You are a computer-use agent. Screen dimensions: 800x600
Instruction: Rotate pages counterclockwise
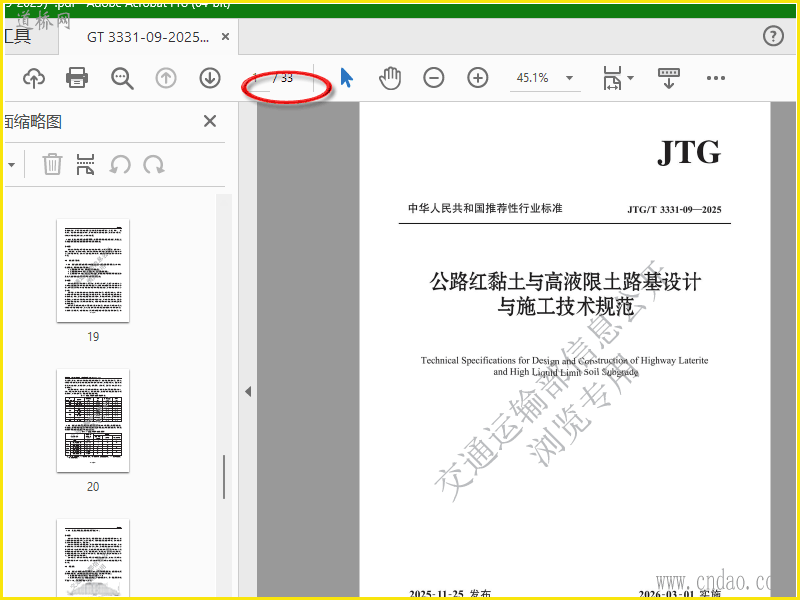click(120, 165)
